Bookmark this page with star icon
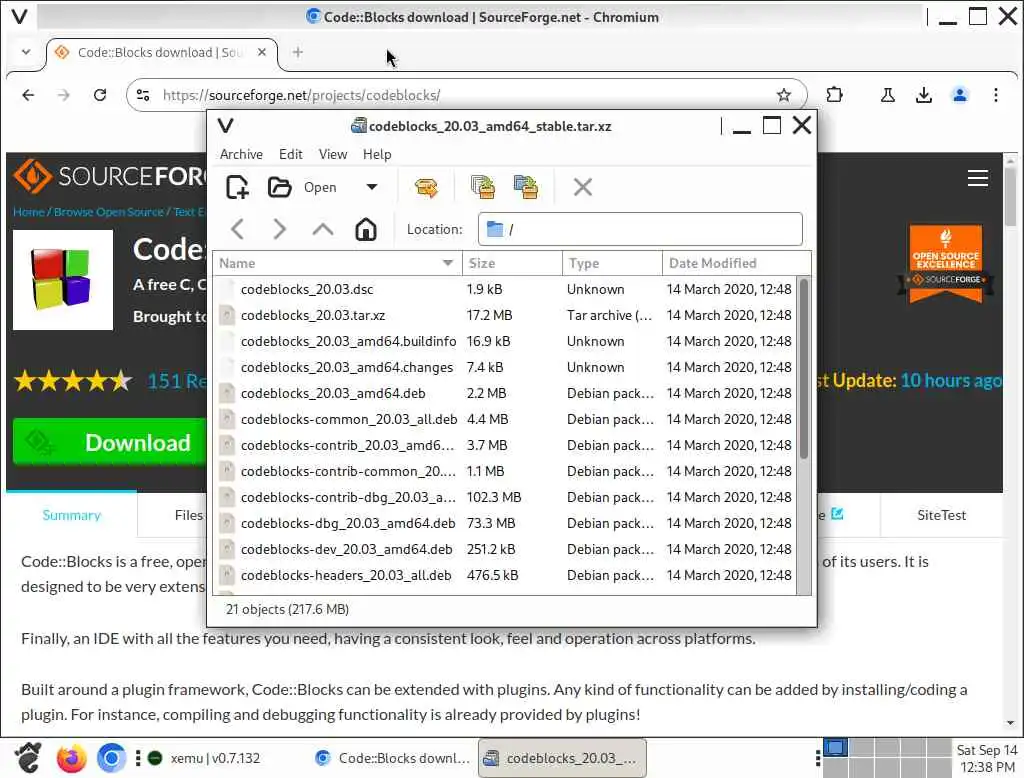1024x778 pixels. click(x=784, y=95)
